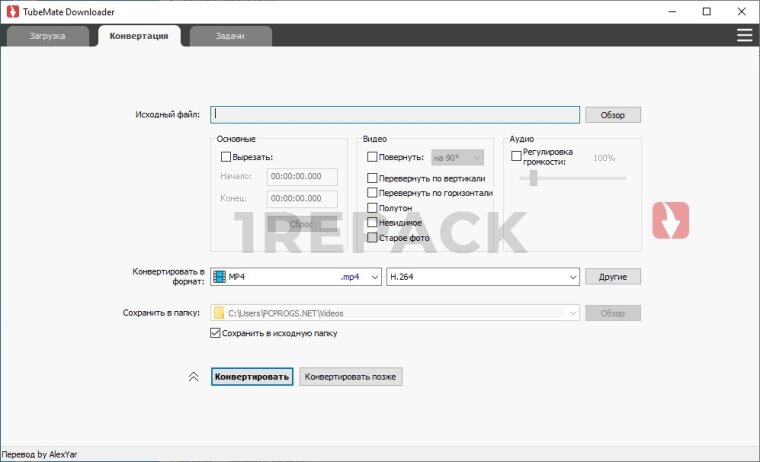Image resolution: width=760 pixels, height=462 pixels.
Task: Click the TubeMate app logo in title bar
Action: pyautogui.click(x=12, y=11)
